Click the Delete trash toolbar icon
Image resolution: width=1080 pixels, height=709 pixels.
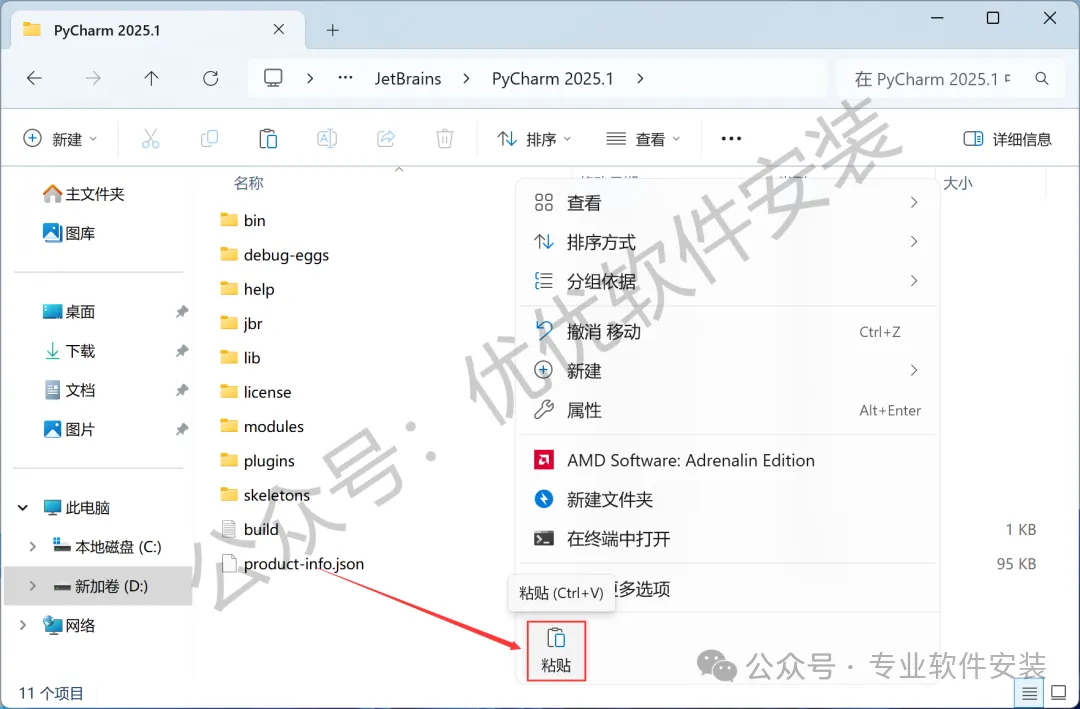pyautogui.click(x=445, y=139)
